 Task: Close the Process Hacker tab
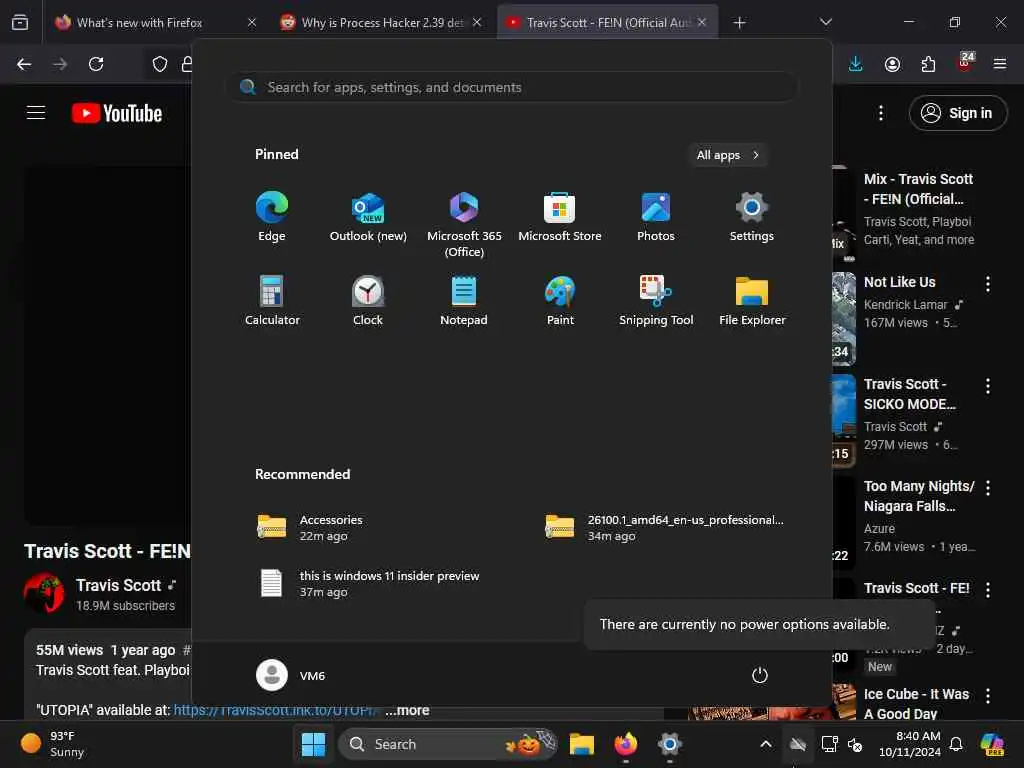(477, 22)
